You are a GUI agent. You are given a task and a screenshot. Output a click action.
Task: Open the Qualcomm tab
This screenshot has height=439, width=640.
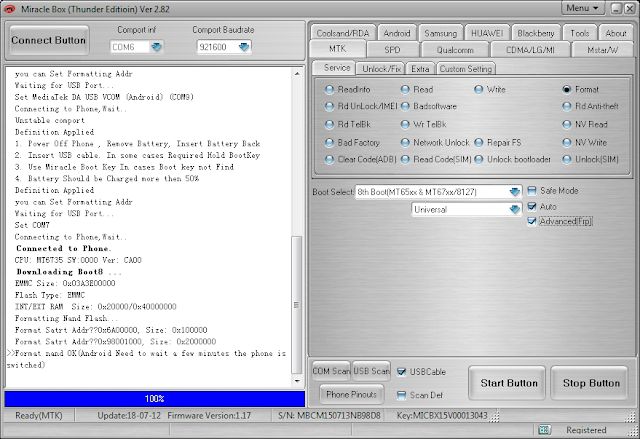click(x=455, y=50)
